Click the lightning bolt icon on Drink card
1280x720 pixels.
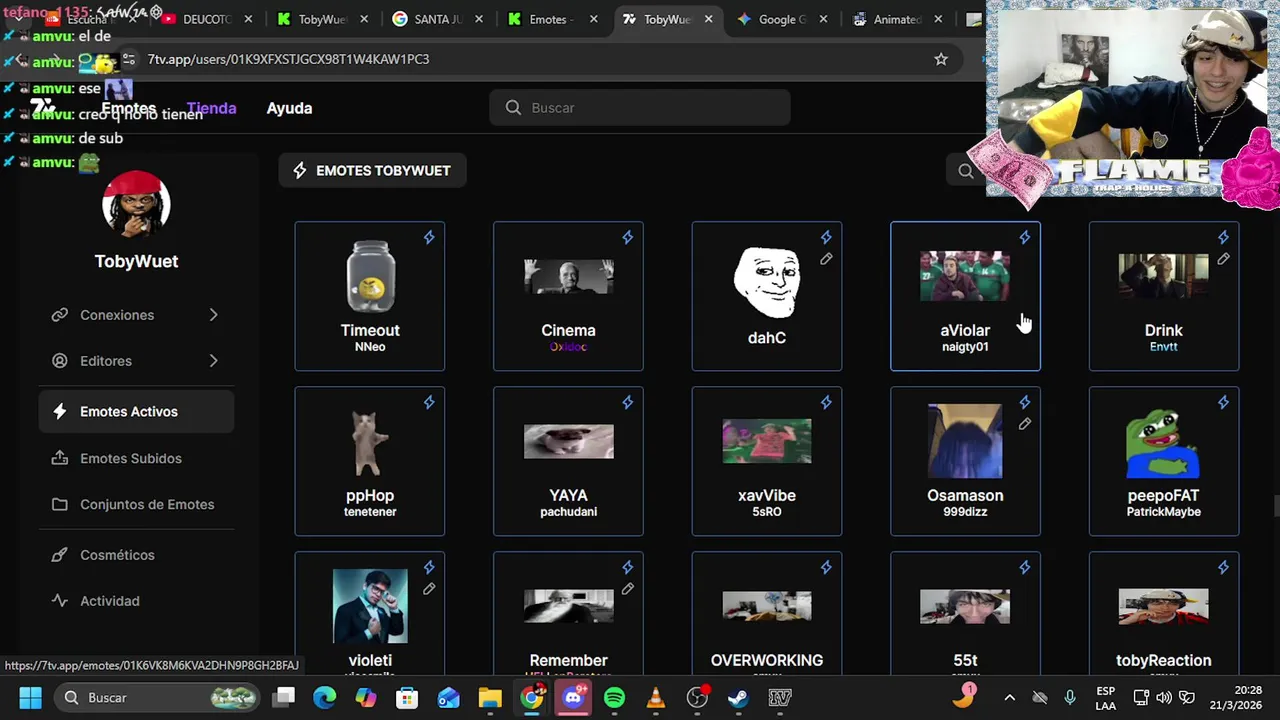click(x=1223, y=238)
